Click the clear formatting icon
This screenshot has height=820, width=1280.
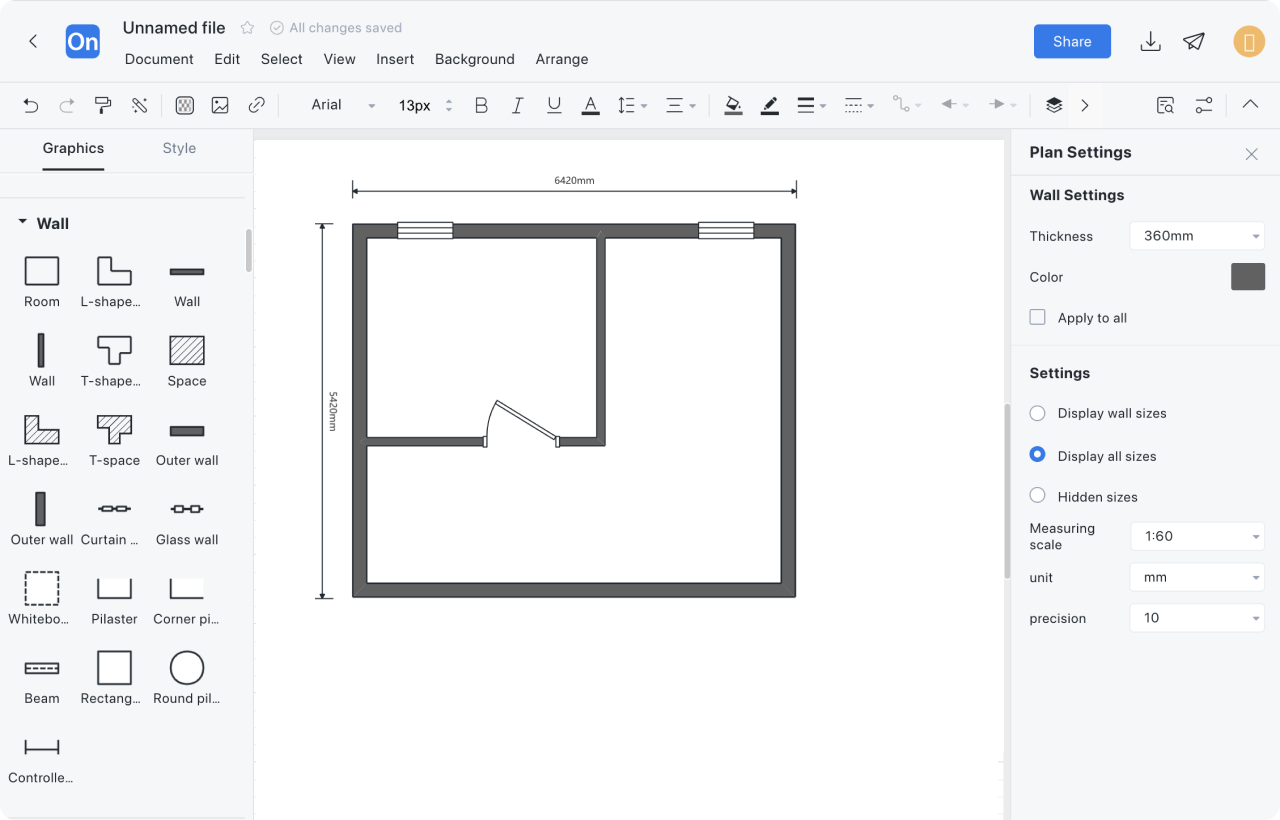pyautogui.click(x=139, y=105)
